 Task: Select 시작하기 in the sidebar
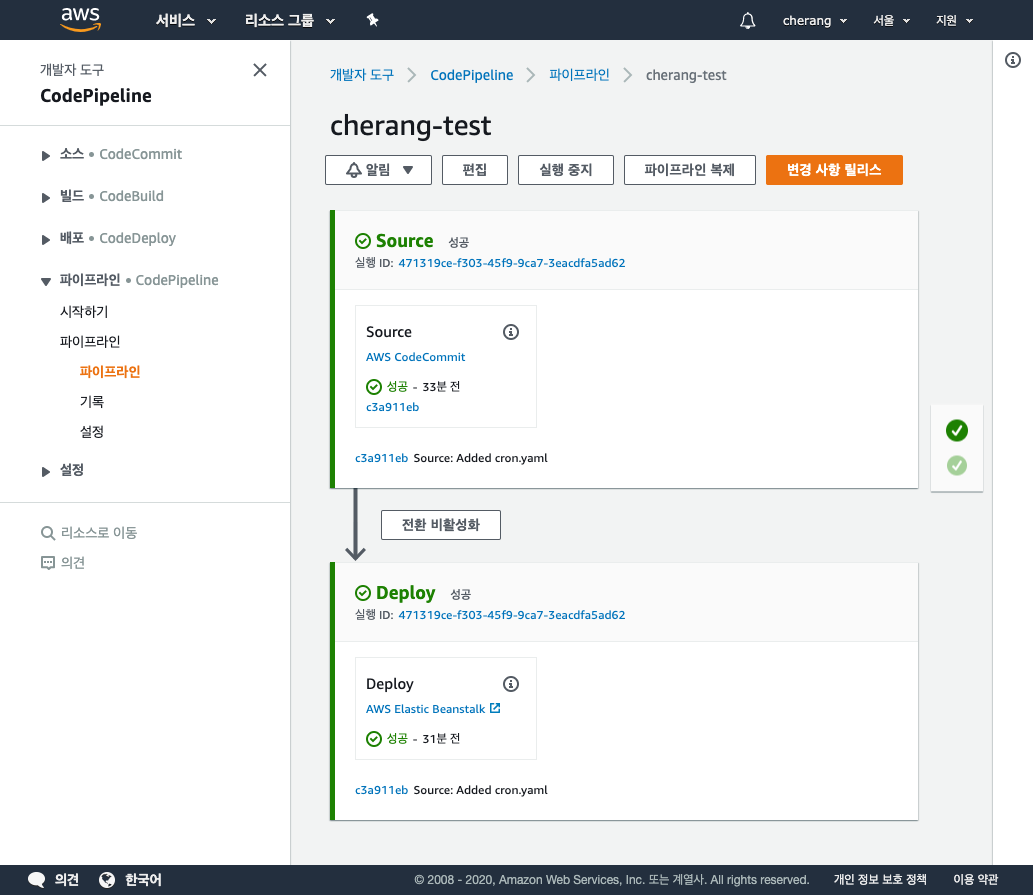(84, 312)
